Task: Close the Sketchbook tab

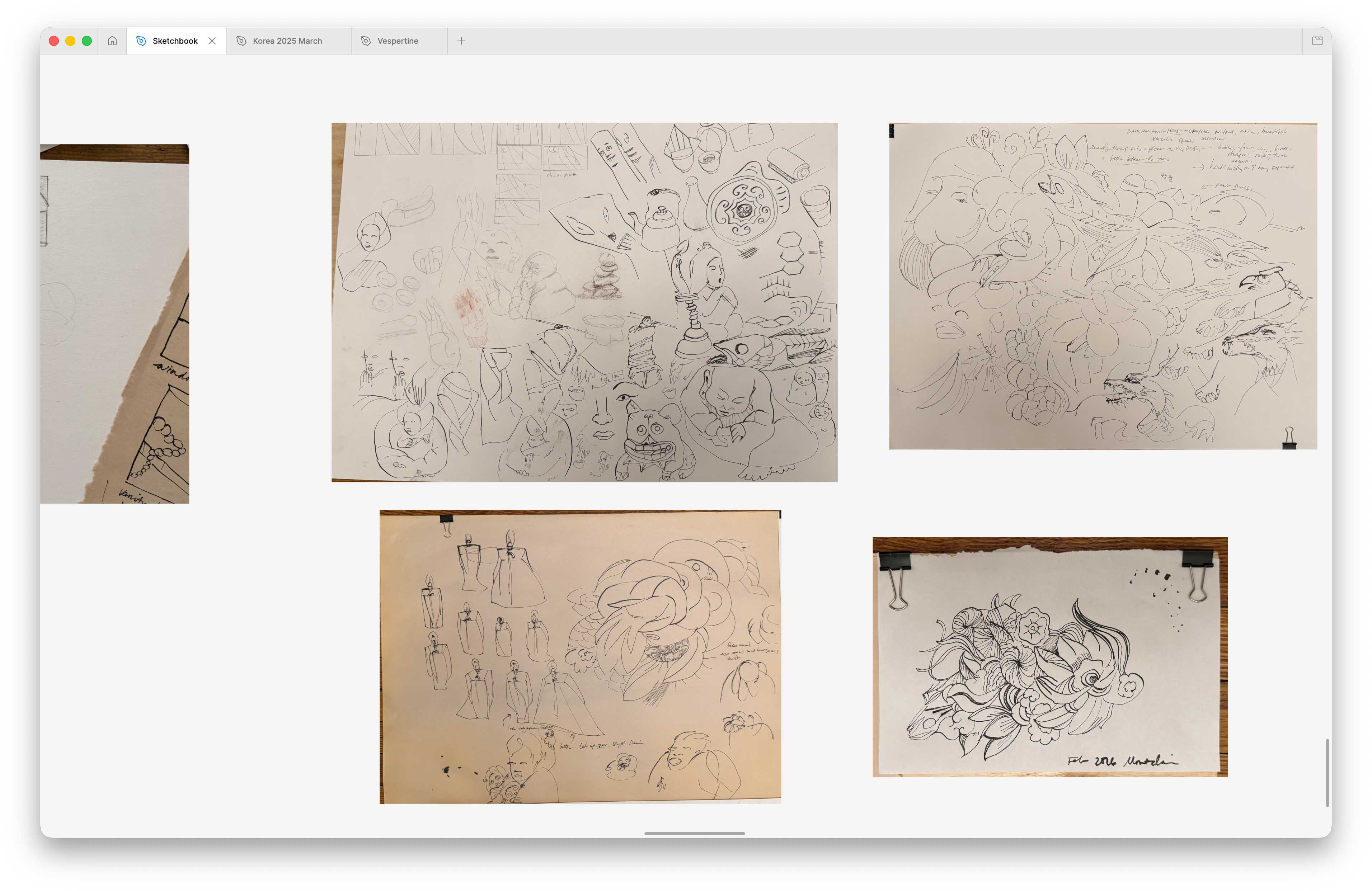Action: tap(212, 41)
